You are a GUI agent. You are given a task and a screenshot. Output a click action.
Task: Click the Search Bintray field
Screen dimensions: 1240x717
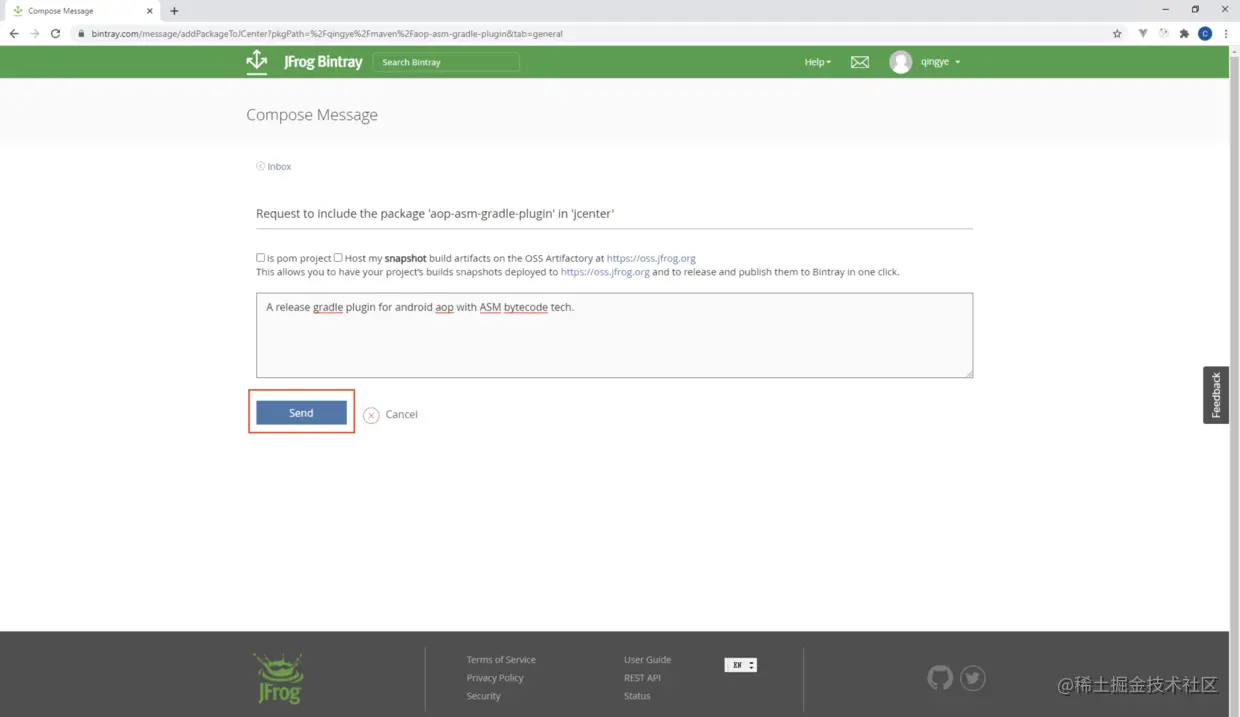[x=446, y=62]
